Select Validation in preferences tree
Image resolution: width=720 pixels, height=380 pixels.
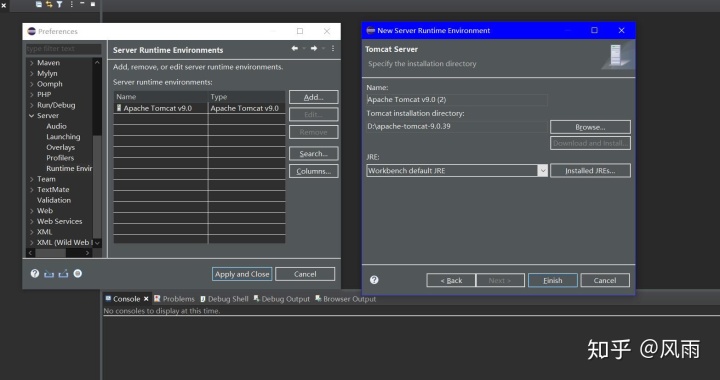(x=54, y=200)
